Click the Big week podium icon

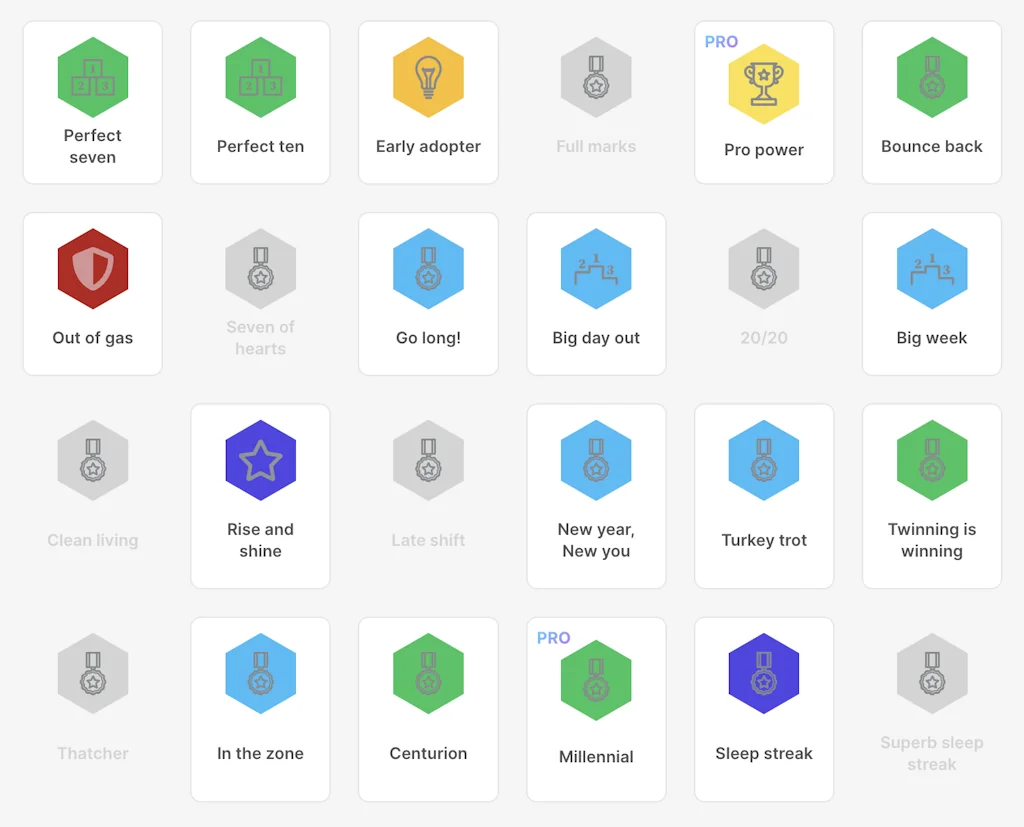pos(932,269)
